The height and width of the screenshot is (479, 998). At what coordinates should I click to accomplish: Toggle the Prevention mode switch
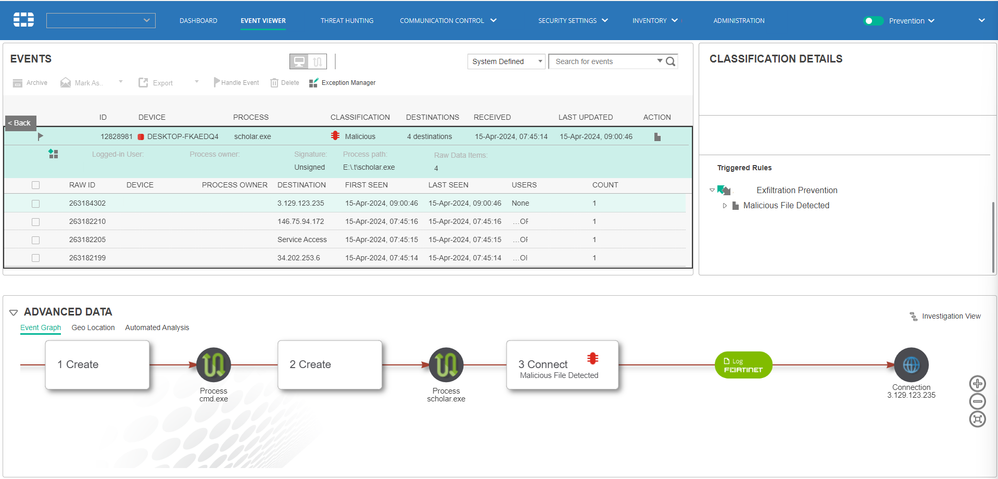click(873, 20)
